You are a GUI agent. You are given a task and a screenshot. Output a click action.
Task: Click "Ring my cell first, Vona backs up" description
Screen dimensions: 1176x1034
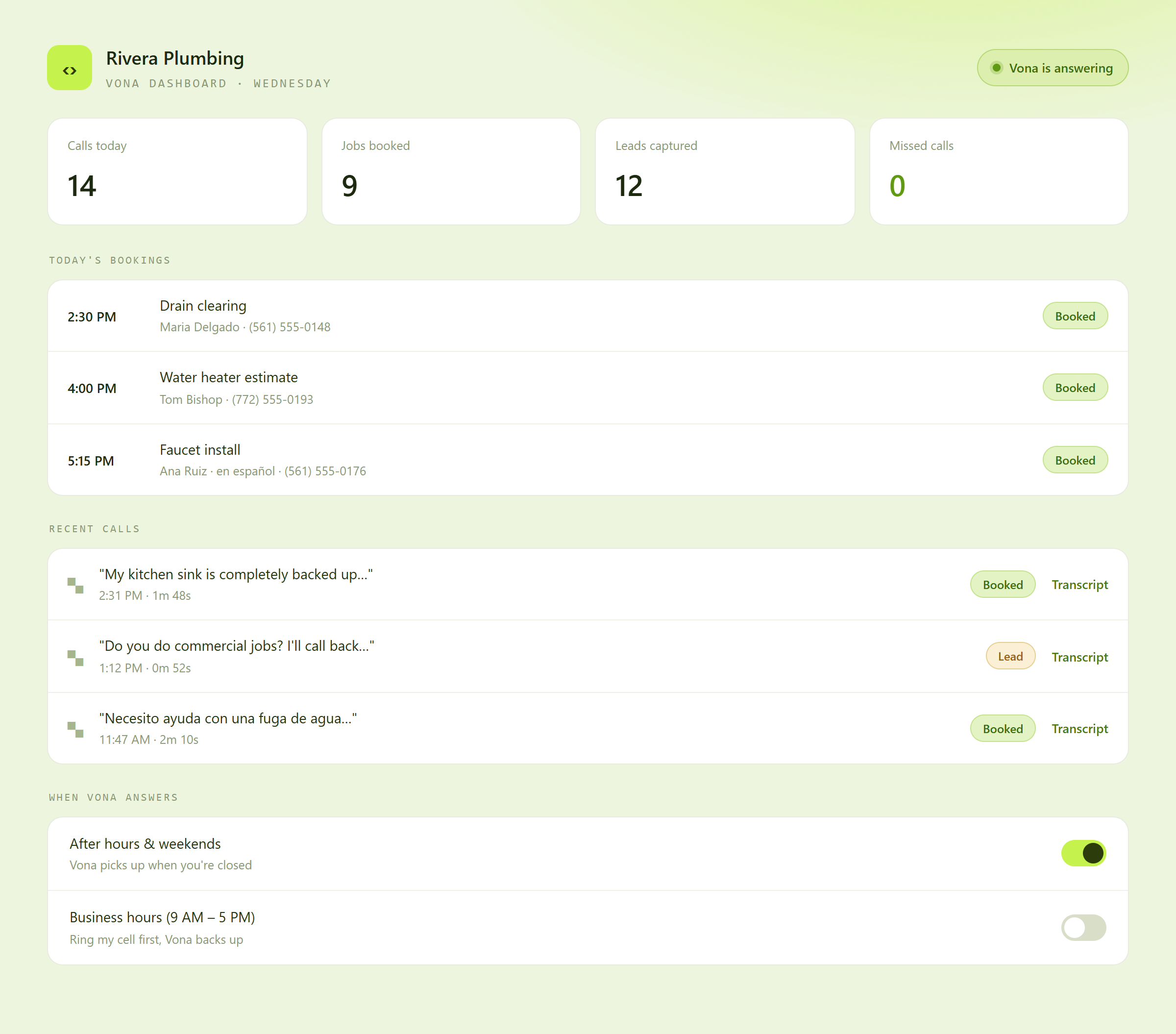[x=156, y=939]
